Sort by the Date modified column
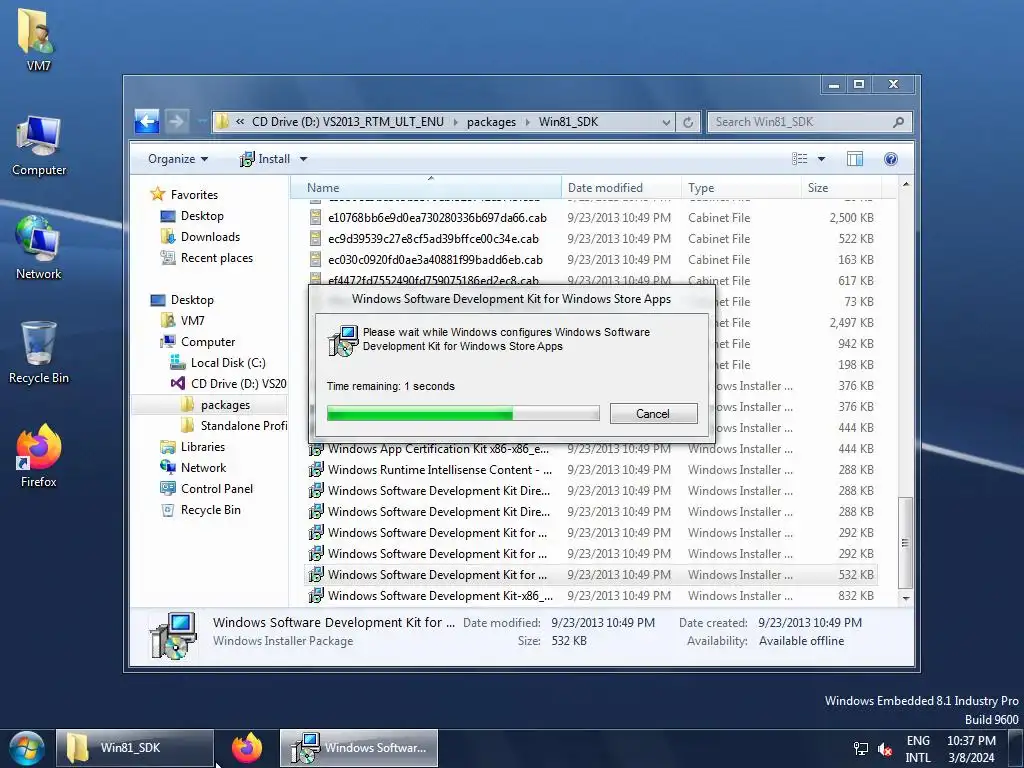Image resolution: width=1024 pixels, height=768 pixels. tap(621, 187)
